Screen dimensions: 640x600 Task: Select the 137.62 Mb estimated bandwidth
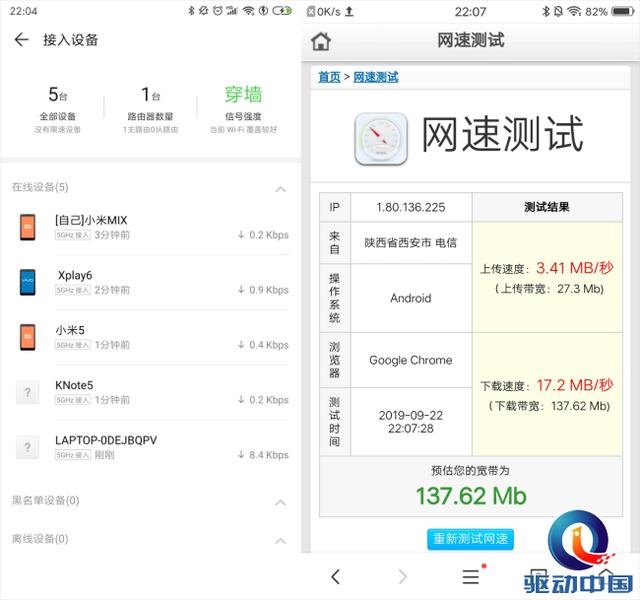tap(471, 496)
